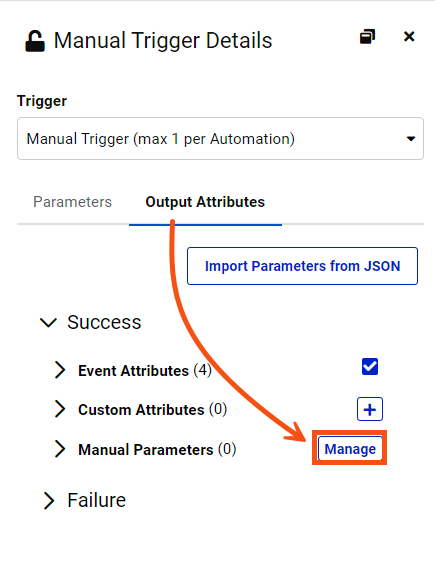Image resolution: width=435 pixels, height=585 pixels.
Task: Expand the Manual Parameters chevron
Action: (60, 448)
